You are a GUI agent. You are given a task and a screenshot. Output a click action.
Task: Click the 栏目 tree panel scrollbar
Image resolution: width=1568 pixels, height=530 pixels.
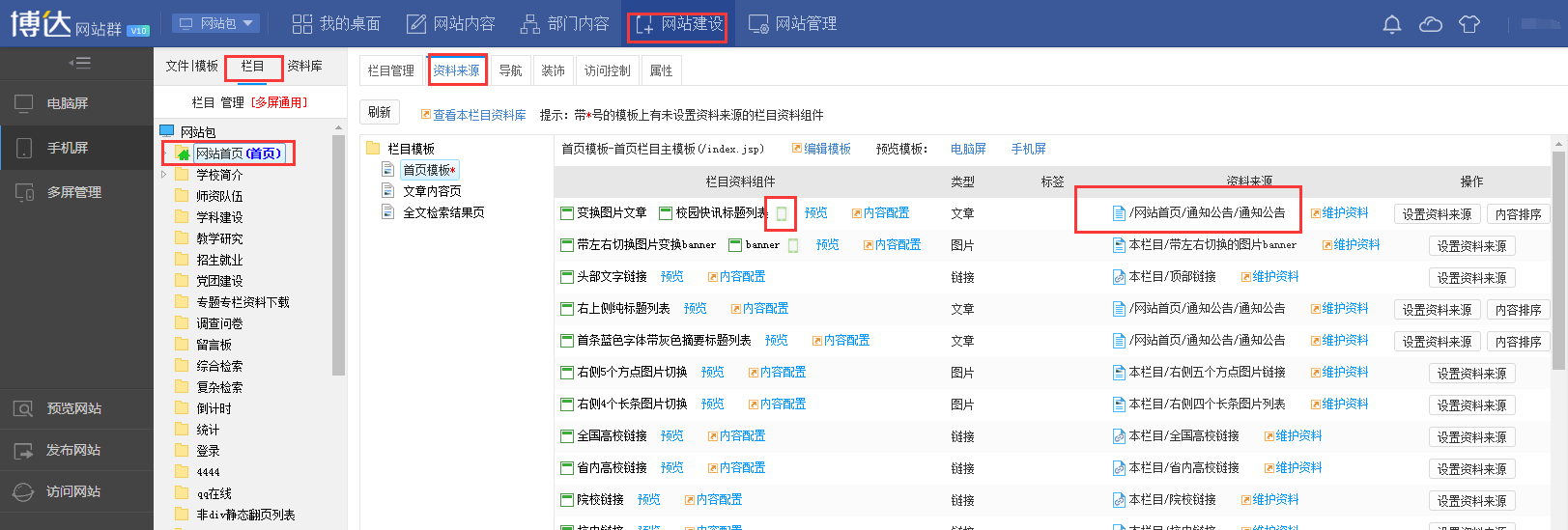click(x=338, y=254)
